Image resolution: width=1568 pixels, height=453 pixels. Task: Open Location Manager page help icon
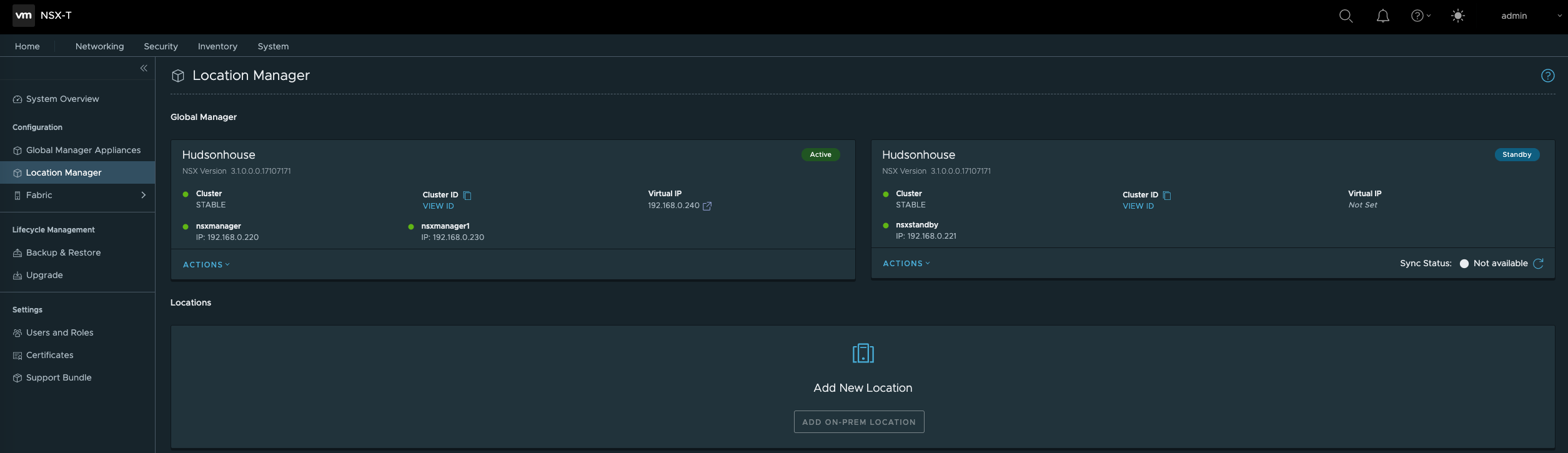tap(1547, 76)
